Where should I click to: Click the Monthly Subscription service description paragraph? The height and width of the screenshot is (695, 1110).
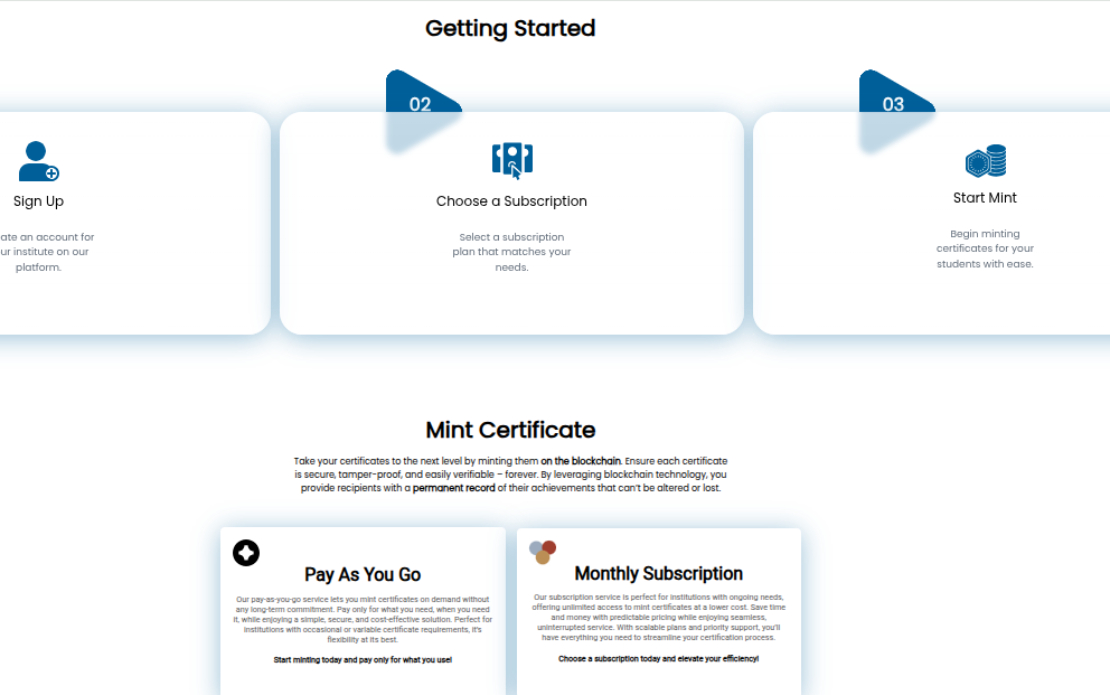pyautogui.click(x=658, y=617)
